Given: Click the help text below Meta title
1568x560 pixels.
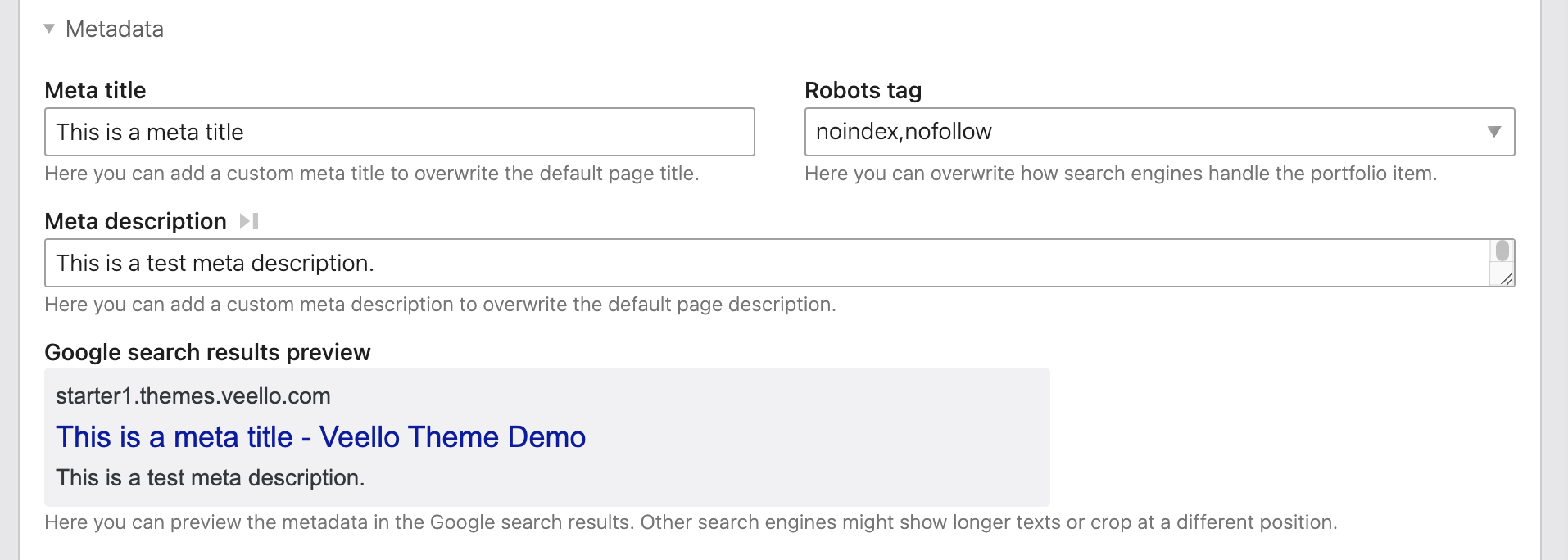Looking at the screenshot, I should tap(371, 174).
